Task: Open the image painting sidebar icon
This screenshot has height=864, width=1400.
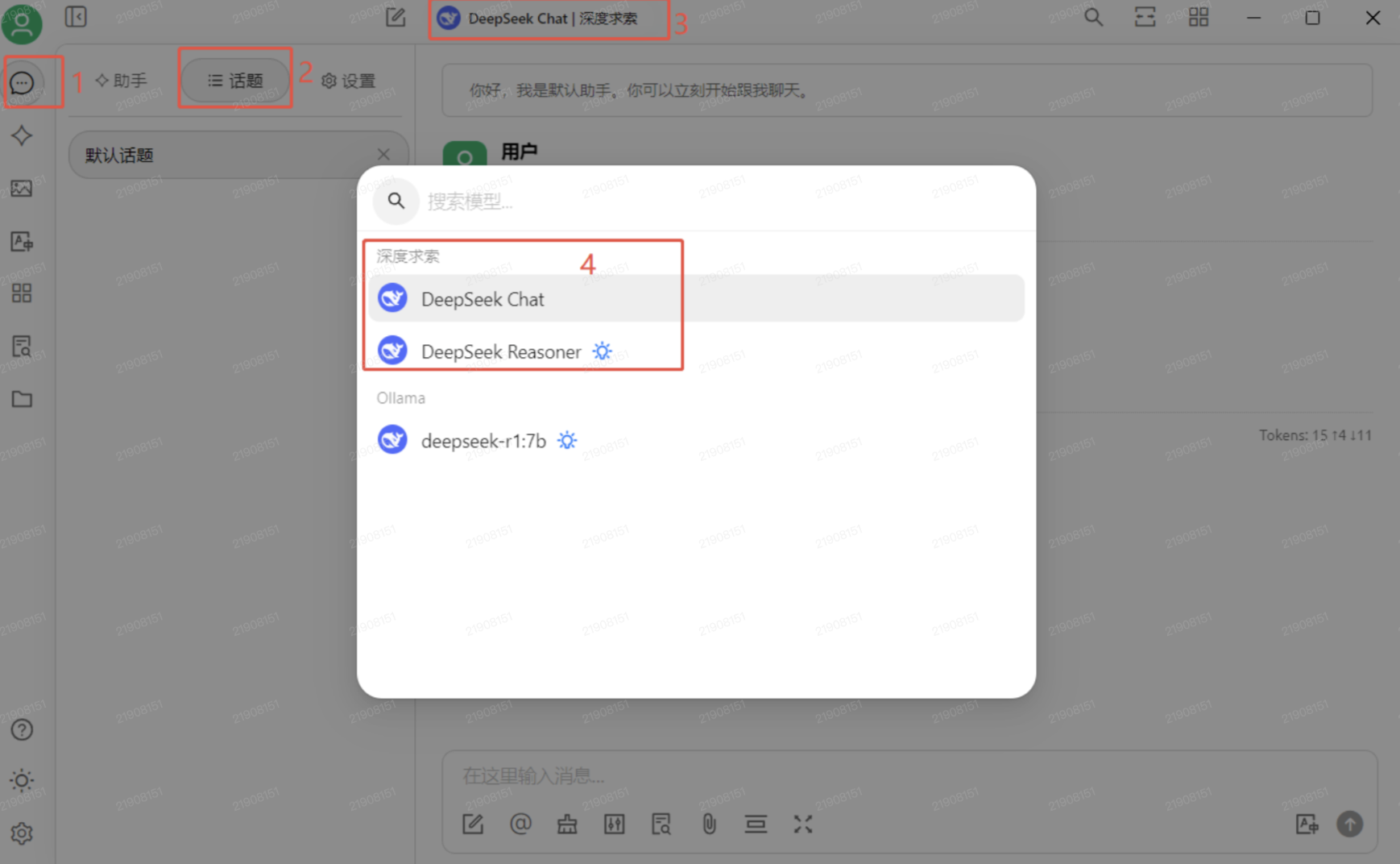Action: [22, 189]
